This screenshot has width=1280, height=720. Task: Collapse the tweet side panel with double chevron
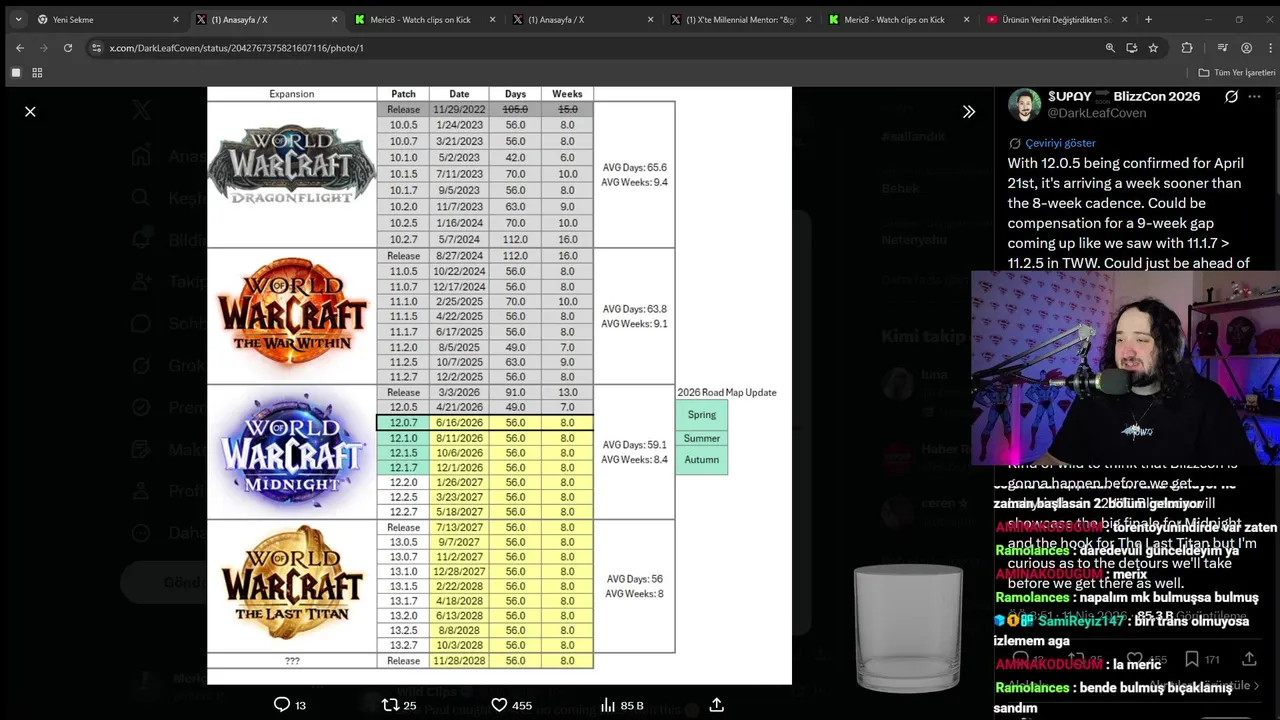(x=968, y=112)
